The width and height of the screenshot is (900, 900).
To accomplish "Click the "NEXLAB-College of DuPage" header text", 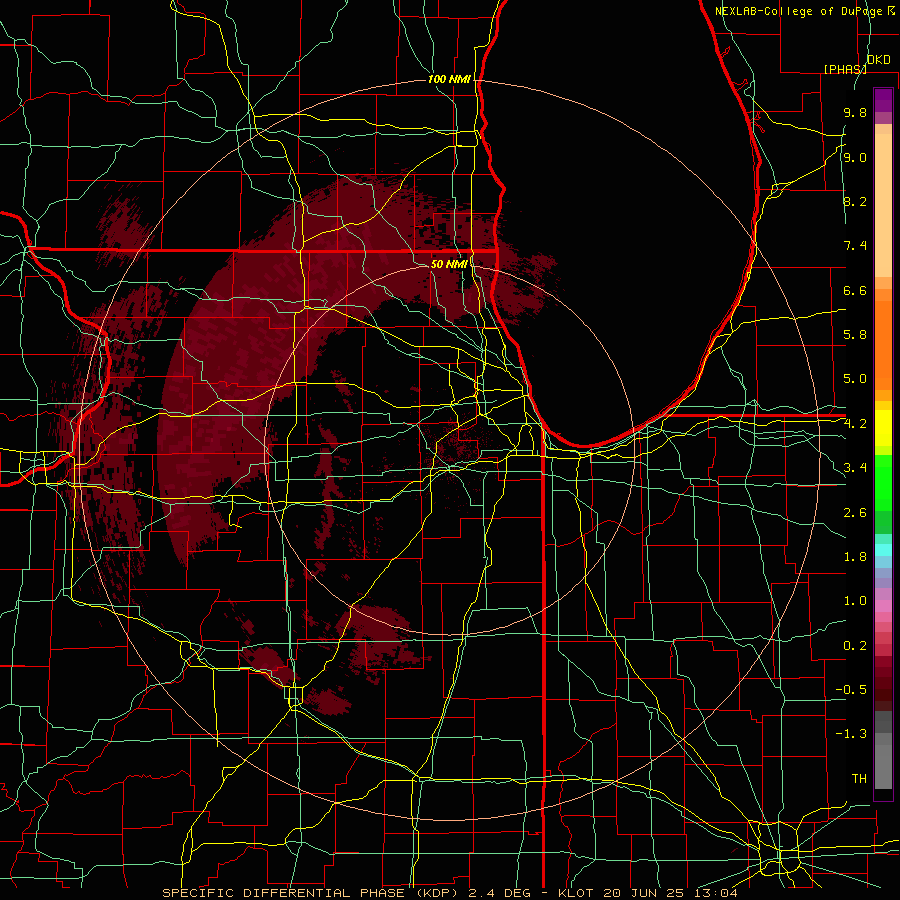I will point(800,11).
